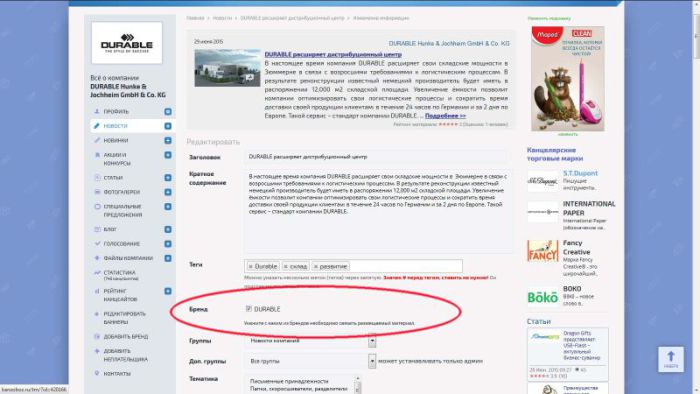700x394 pixels.
Task: Click into the Краткое содержание text area
Action: coord(378,211)
